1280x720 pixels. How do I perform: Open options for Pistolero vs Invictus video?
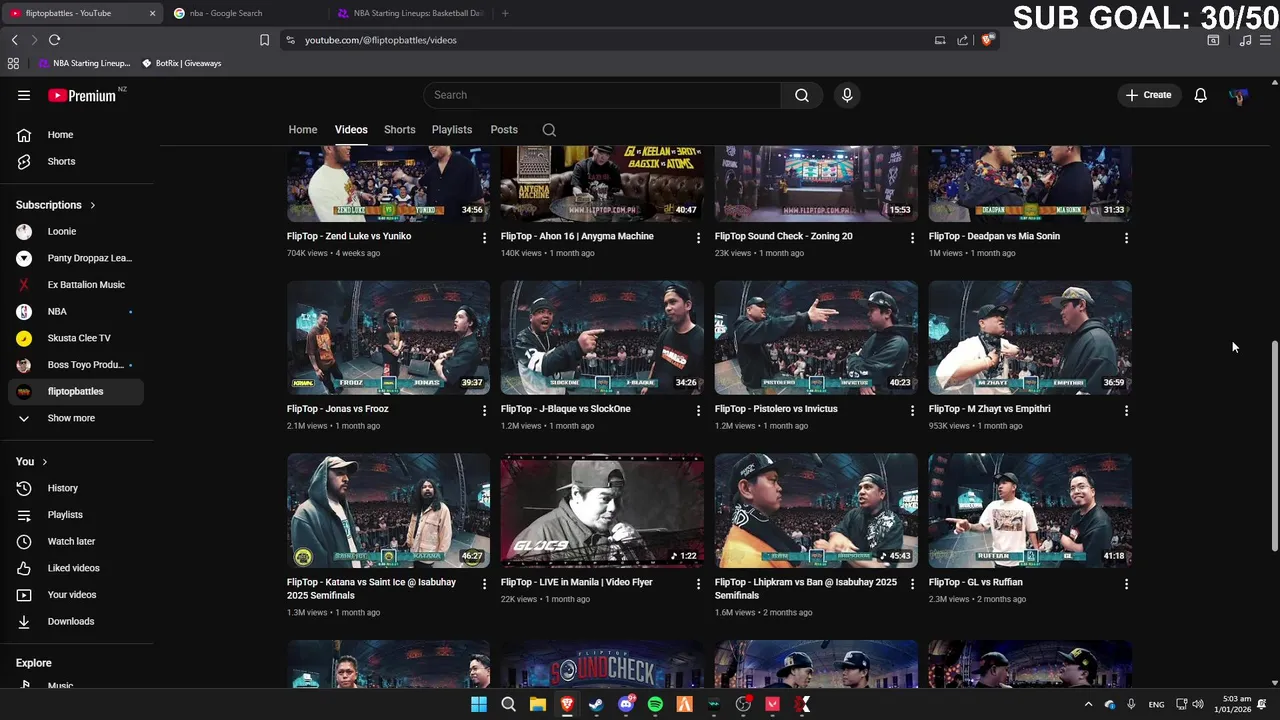pyautogui.click(x=912, y=411)
